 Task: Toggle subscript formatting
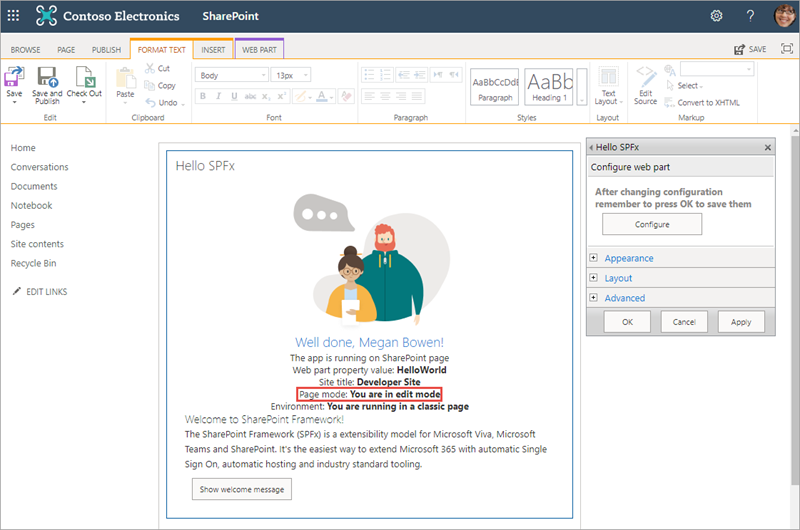(x=266, y=96)
